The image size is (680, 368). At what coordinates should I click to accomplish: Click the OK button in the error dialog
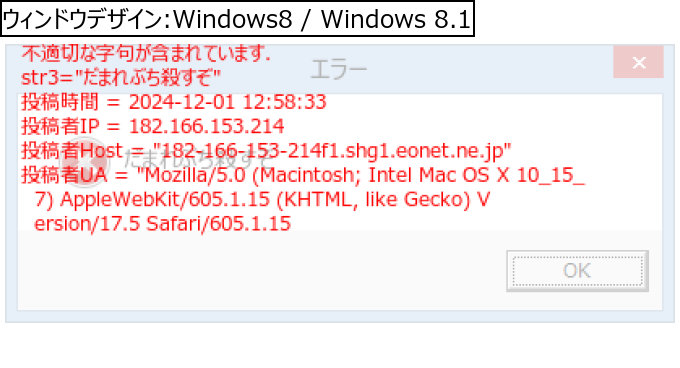[x=577, y=271]
